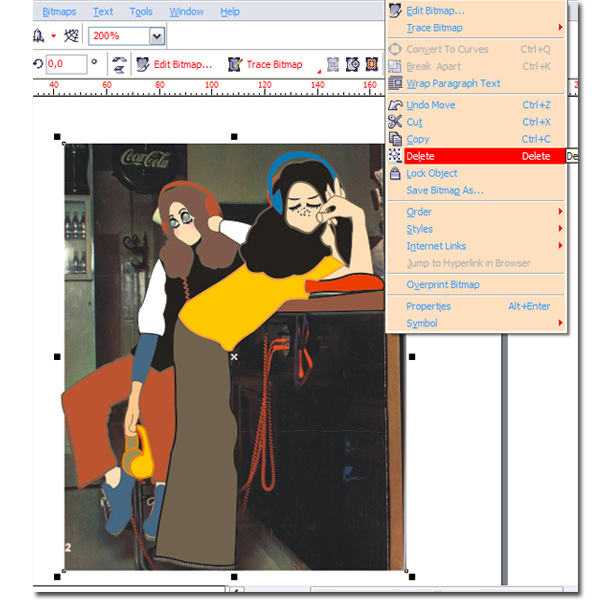Click the resample bitmap icon in property bar

click(352, 64)
